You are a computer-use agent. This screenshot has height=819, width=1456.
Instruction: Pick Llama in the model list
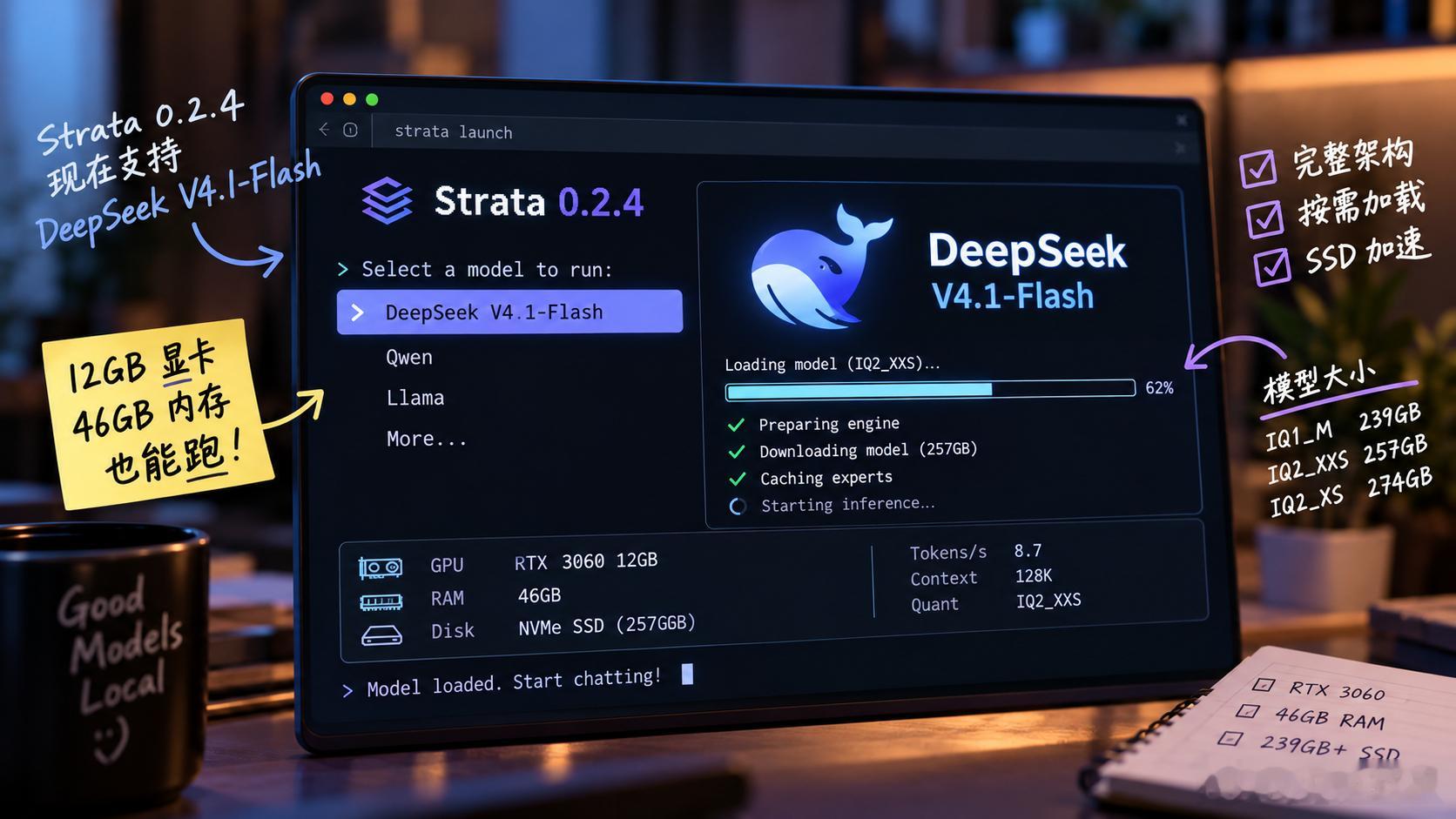click(x=415, y=398)
